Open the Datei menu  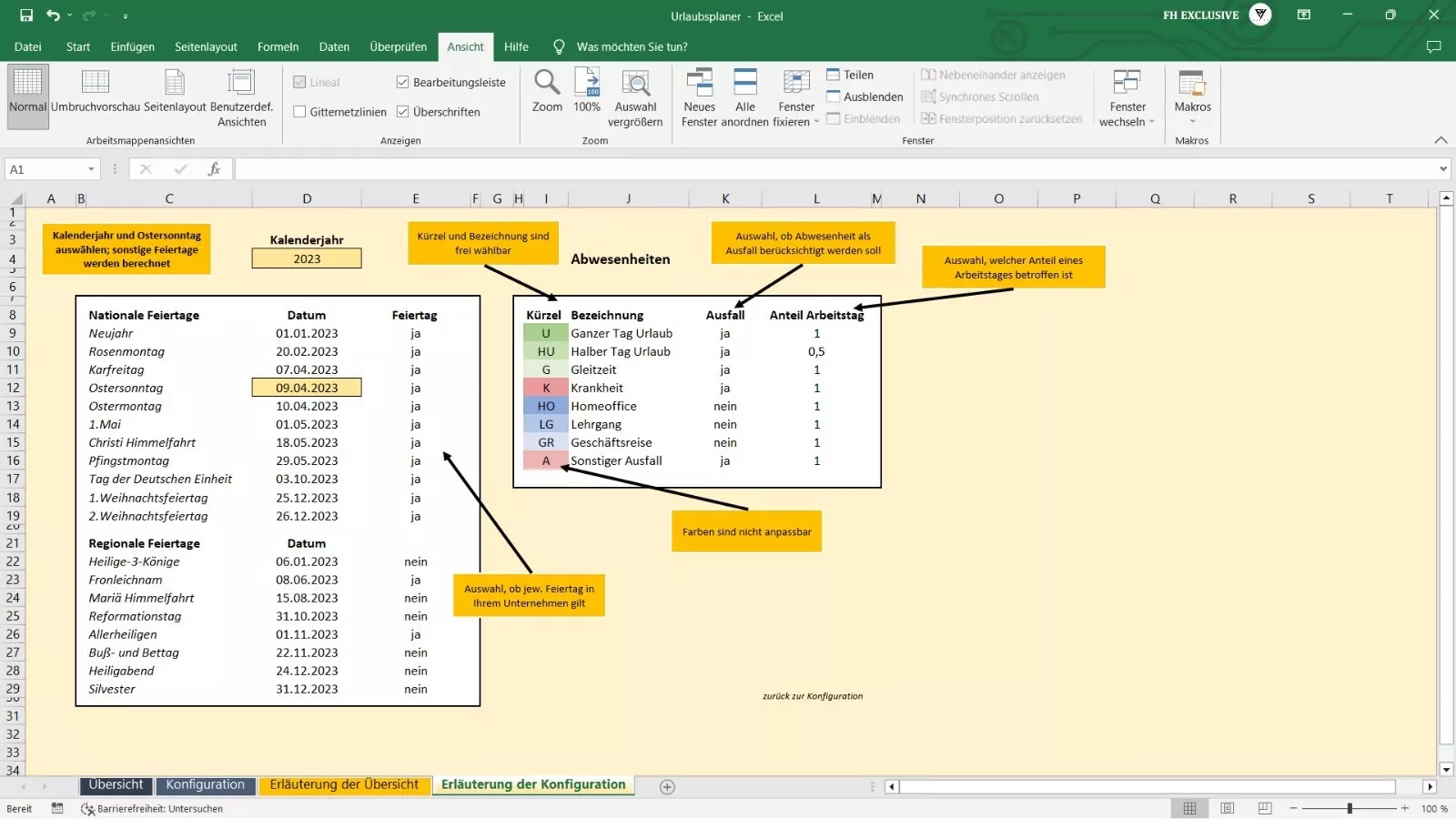pyautogui.click(x=27, y=46)
